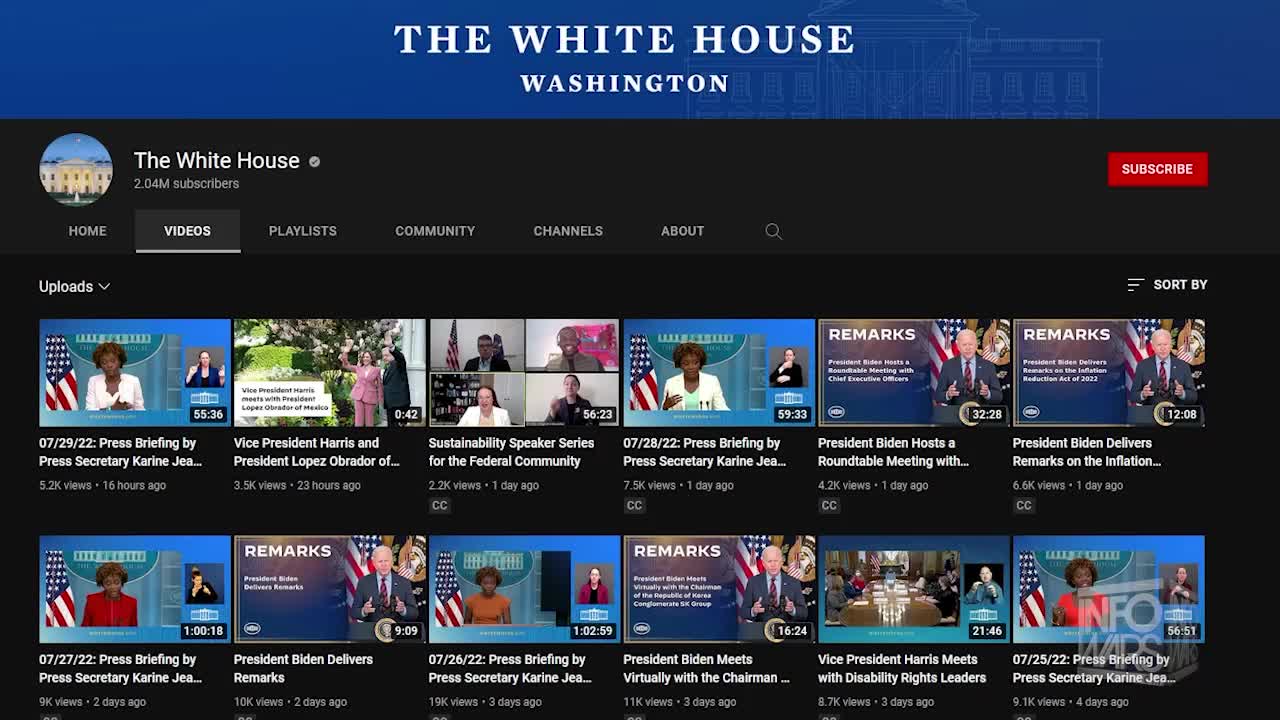This screenshot has width=1280, height=720.
Task: Open President Biden Delivers Remarks title
Action: pos(303,668)
